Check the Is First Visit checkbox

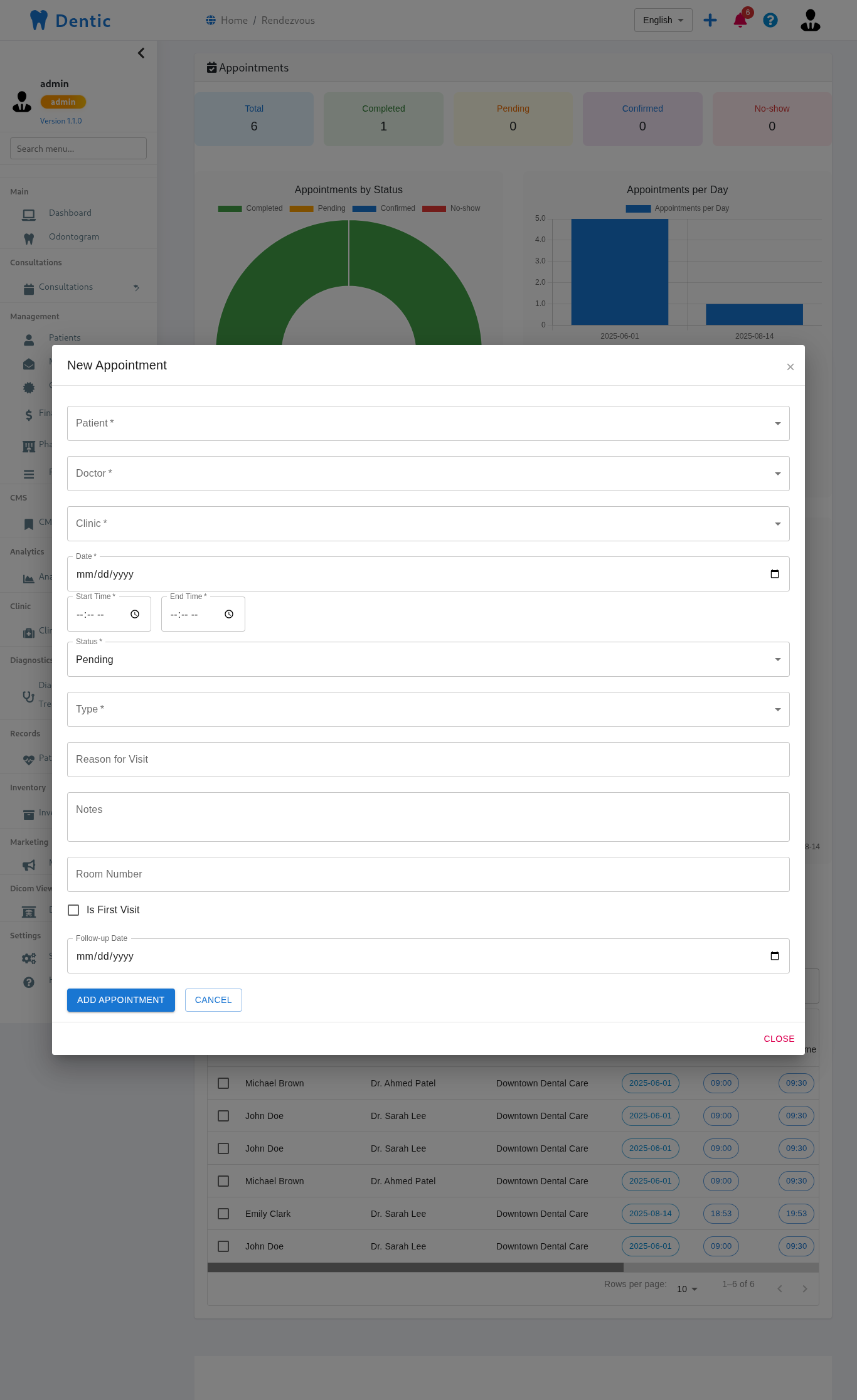[73, 910]
